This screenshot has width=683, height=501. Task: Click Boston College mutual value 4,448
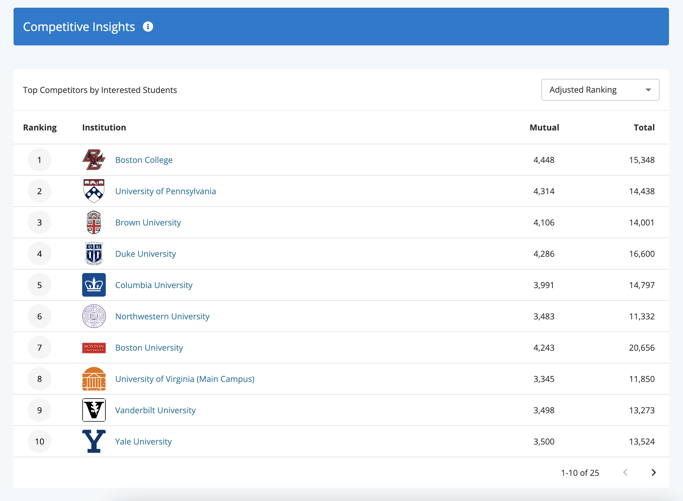(x=544, y=160)
